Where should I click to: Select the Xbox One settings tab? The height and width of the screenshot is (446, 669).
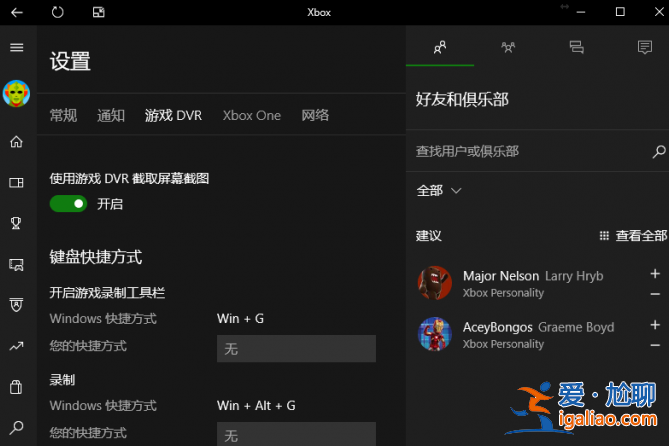[252, 115]
